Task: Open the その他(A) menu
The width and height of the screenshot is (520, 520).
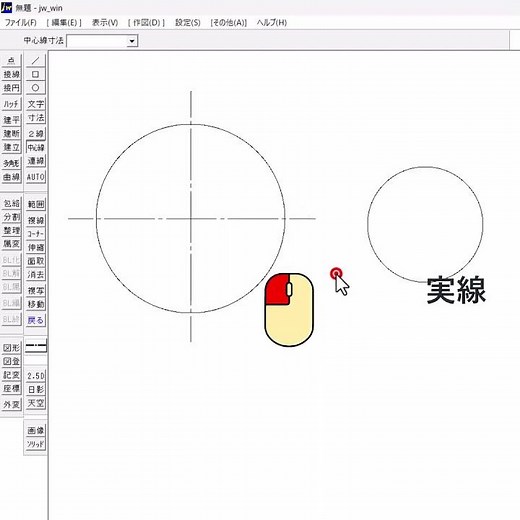Action: (228, 23)
